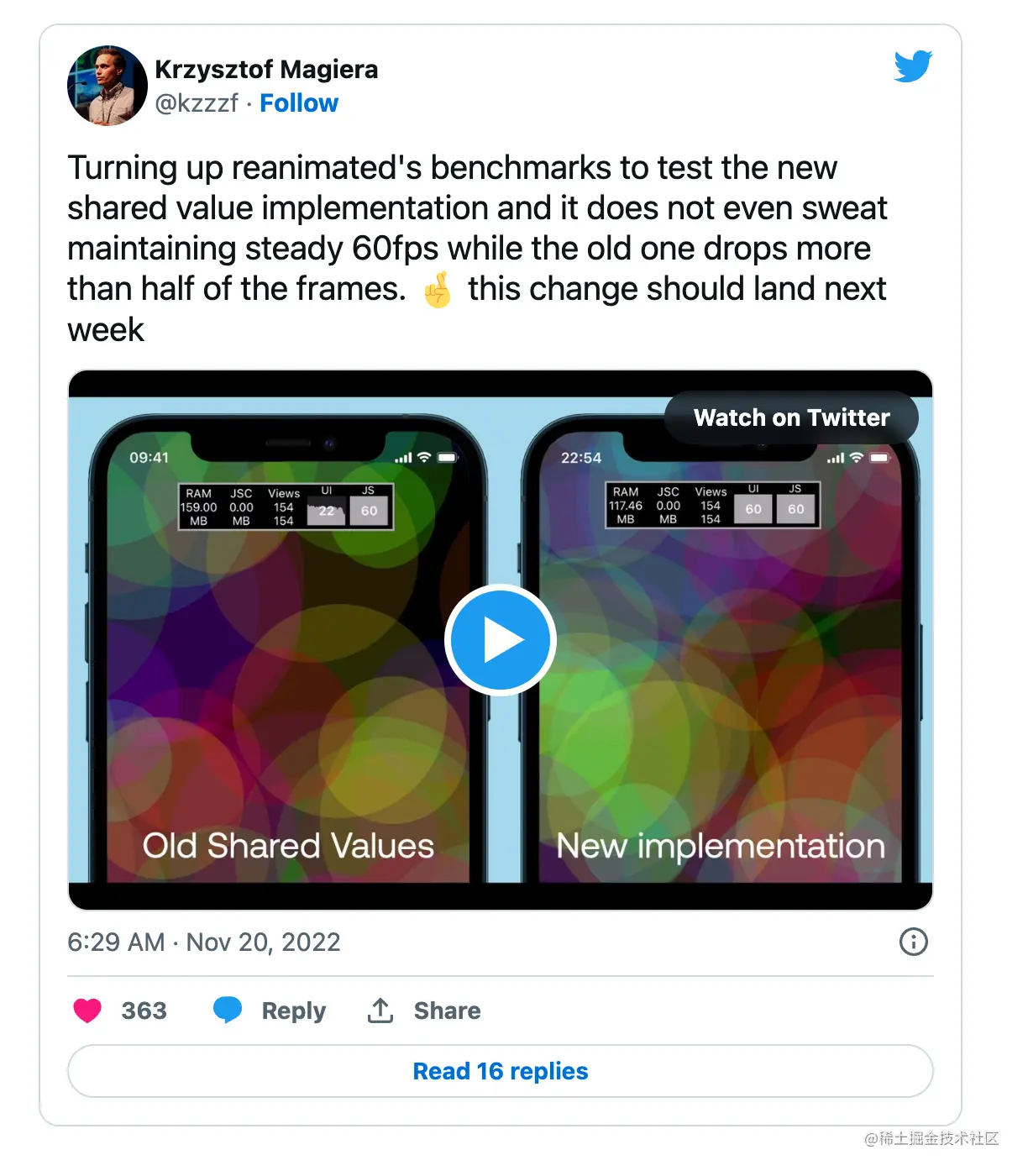
Task: Open the tweet info circle icon
Action: (x=914, y=942)
